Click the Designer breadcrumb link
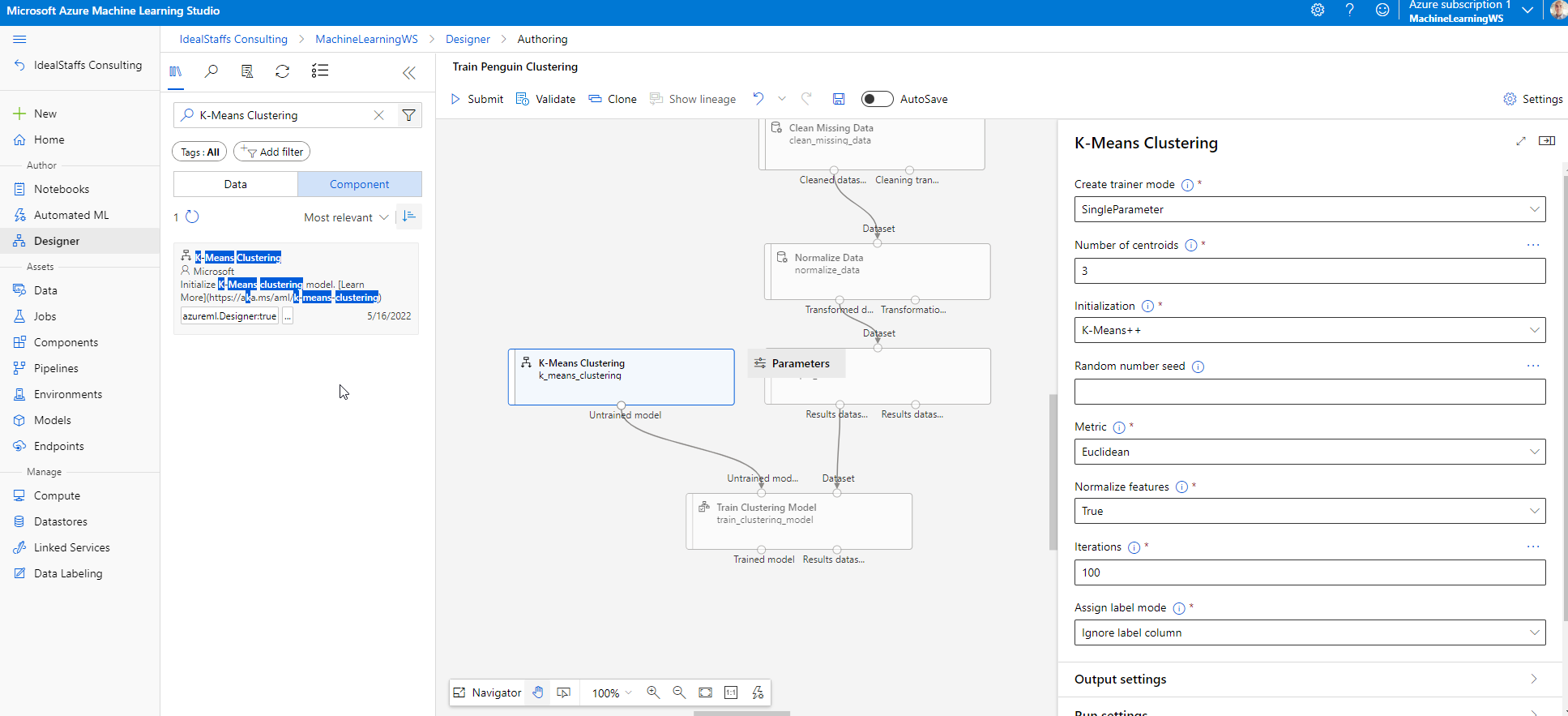The image size is (1568, 716). 468,39
